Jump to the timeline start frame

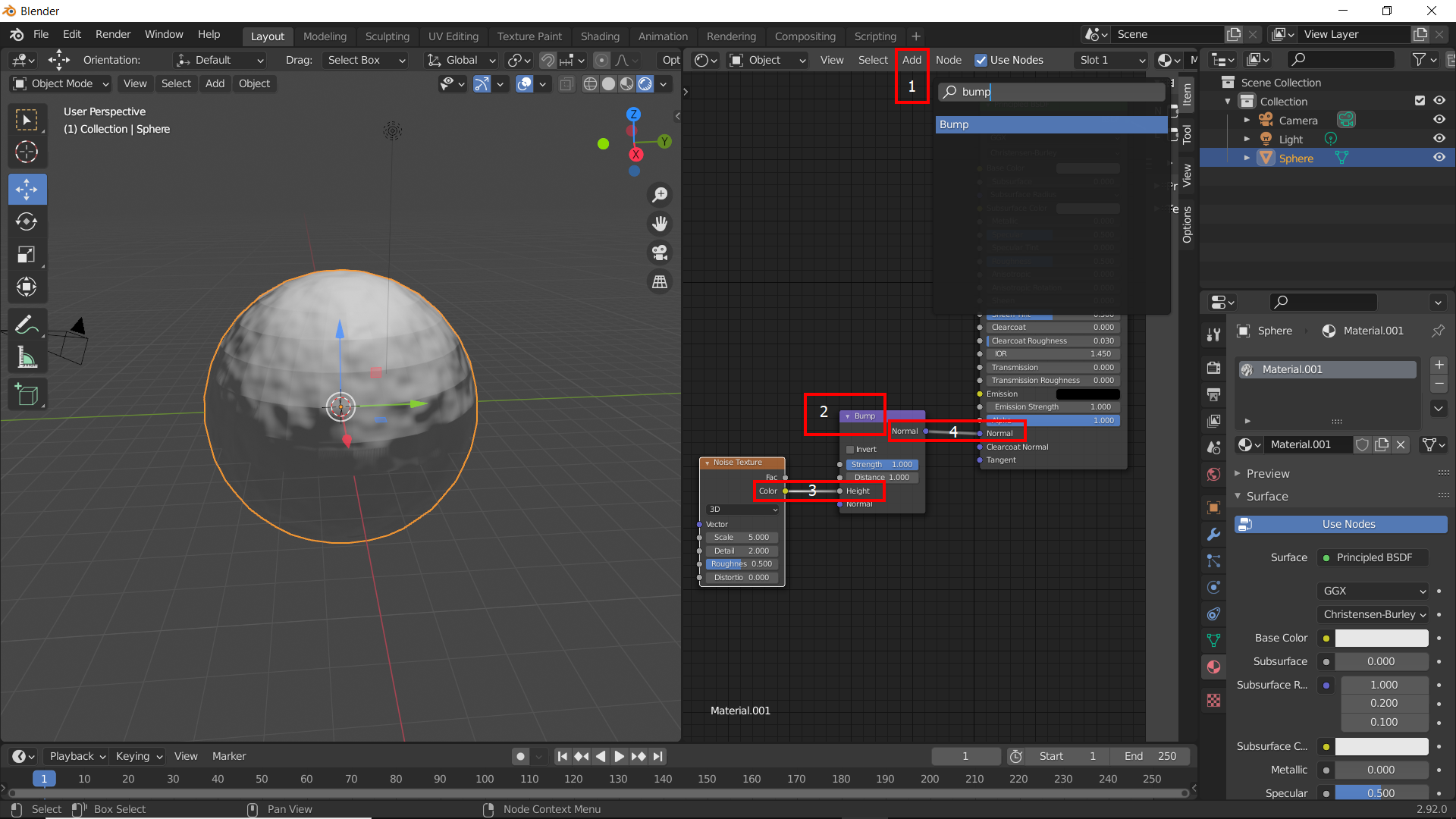562,756
